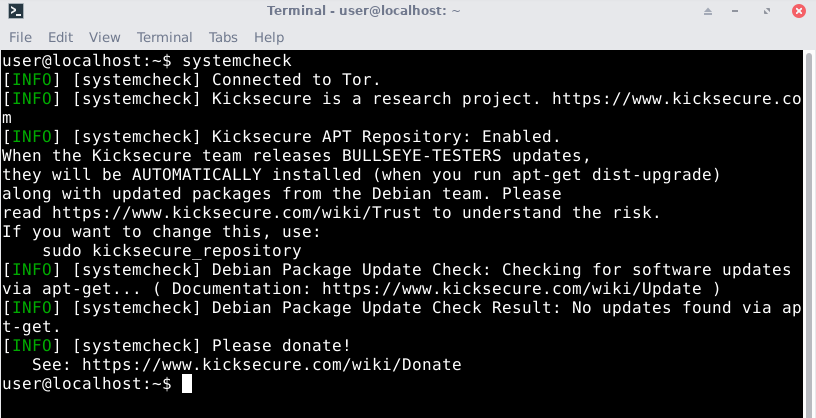The height and width of the screenshot is (418, 816).
Task: Click the kicksecure.com/wiki/Donate URL
Action: [271, 365]
